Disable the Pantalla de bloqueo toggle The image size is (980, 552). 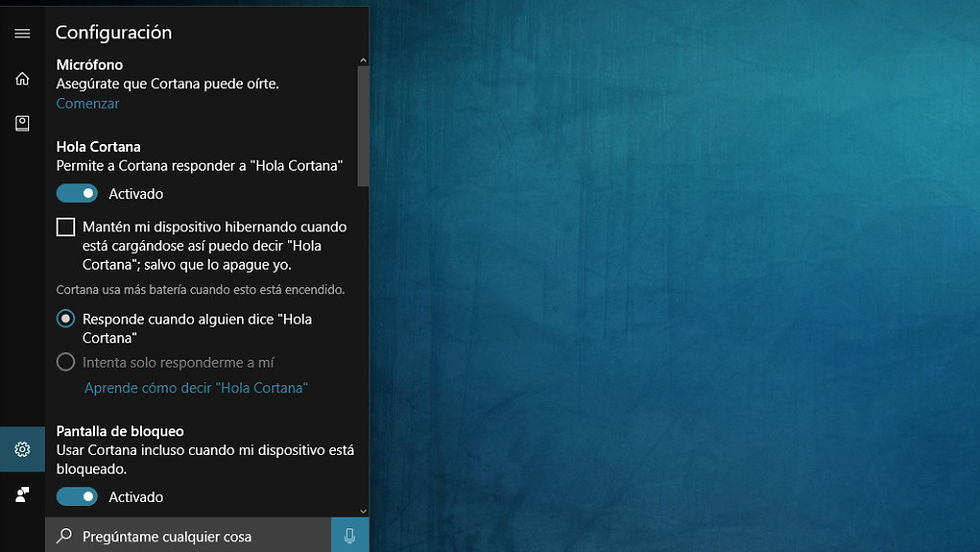click(x=77, y=496)
